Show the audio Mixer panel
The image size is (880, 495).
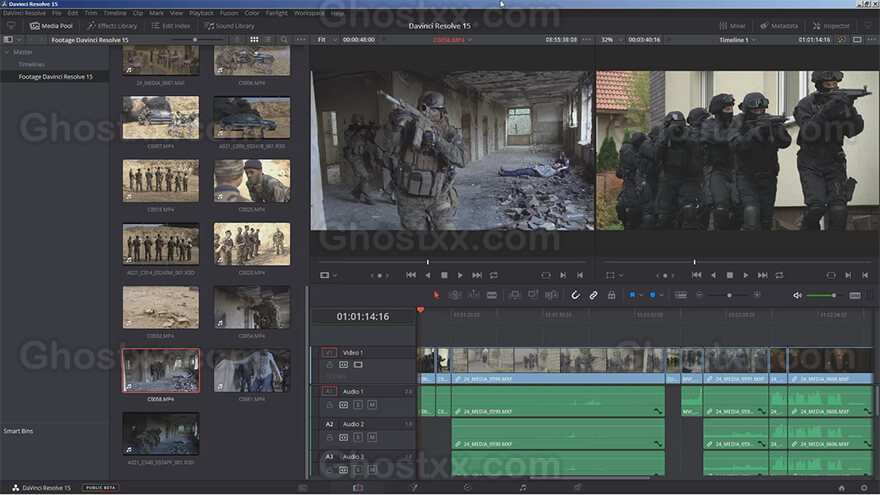click(732, 26)
